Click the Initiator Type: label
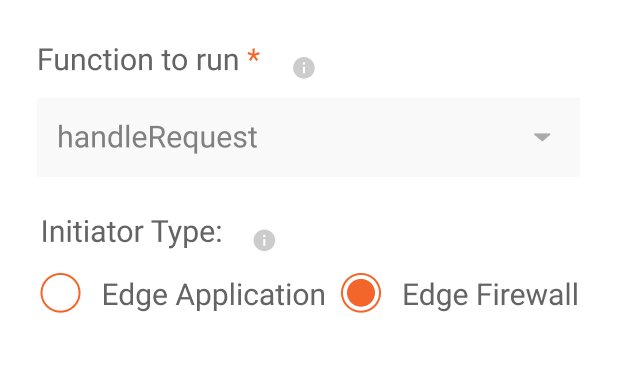 132,233
